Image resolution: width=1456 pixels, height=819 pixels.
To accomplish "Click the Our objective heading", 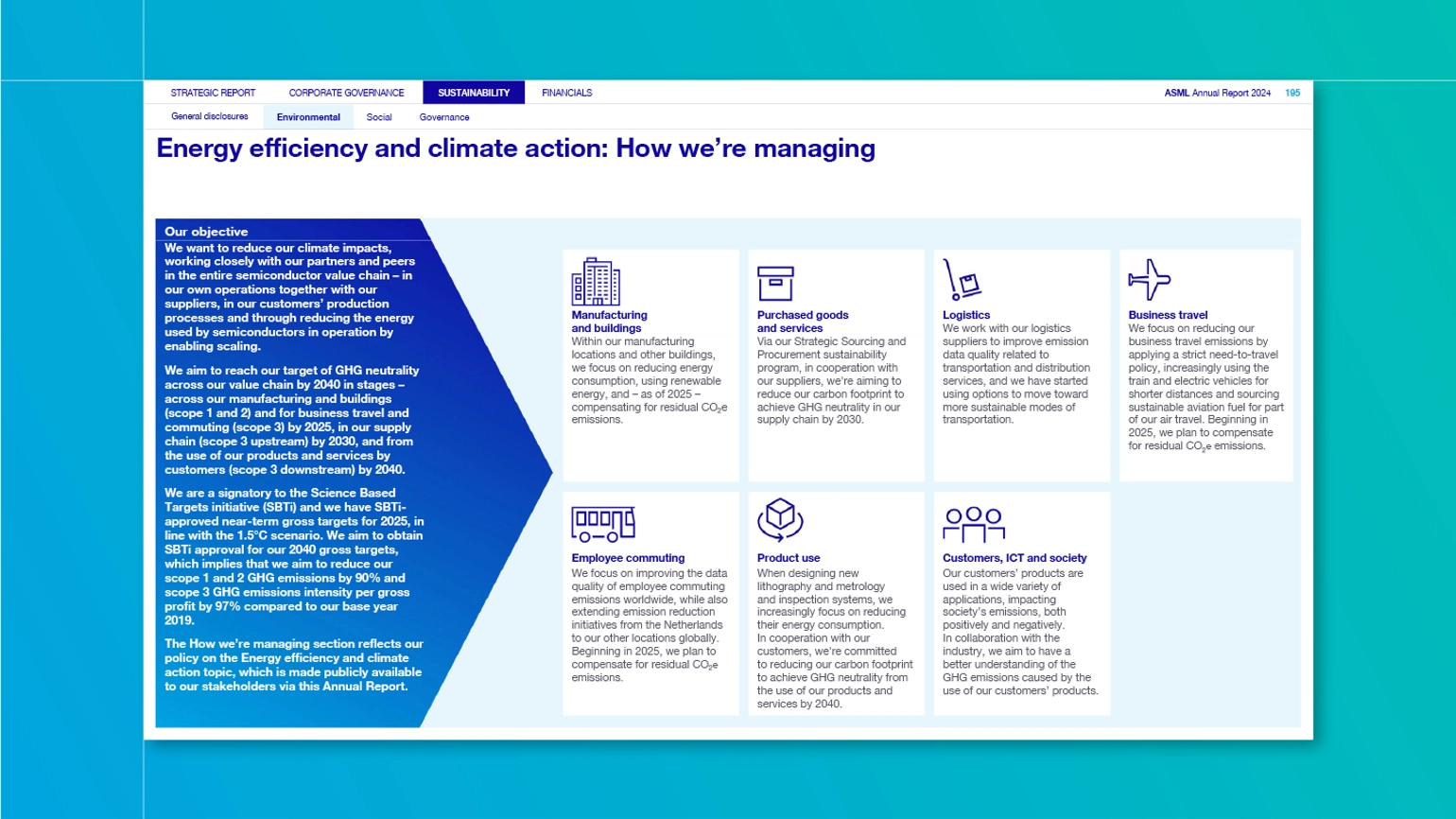I will (206, 232).
